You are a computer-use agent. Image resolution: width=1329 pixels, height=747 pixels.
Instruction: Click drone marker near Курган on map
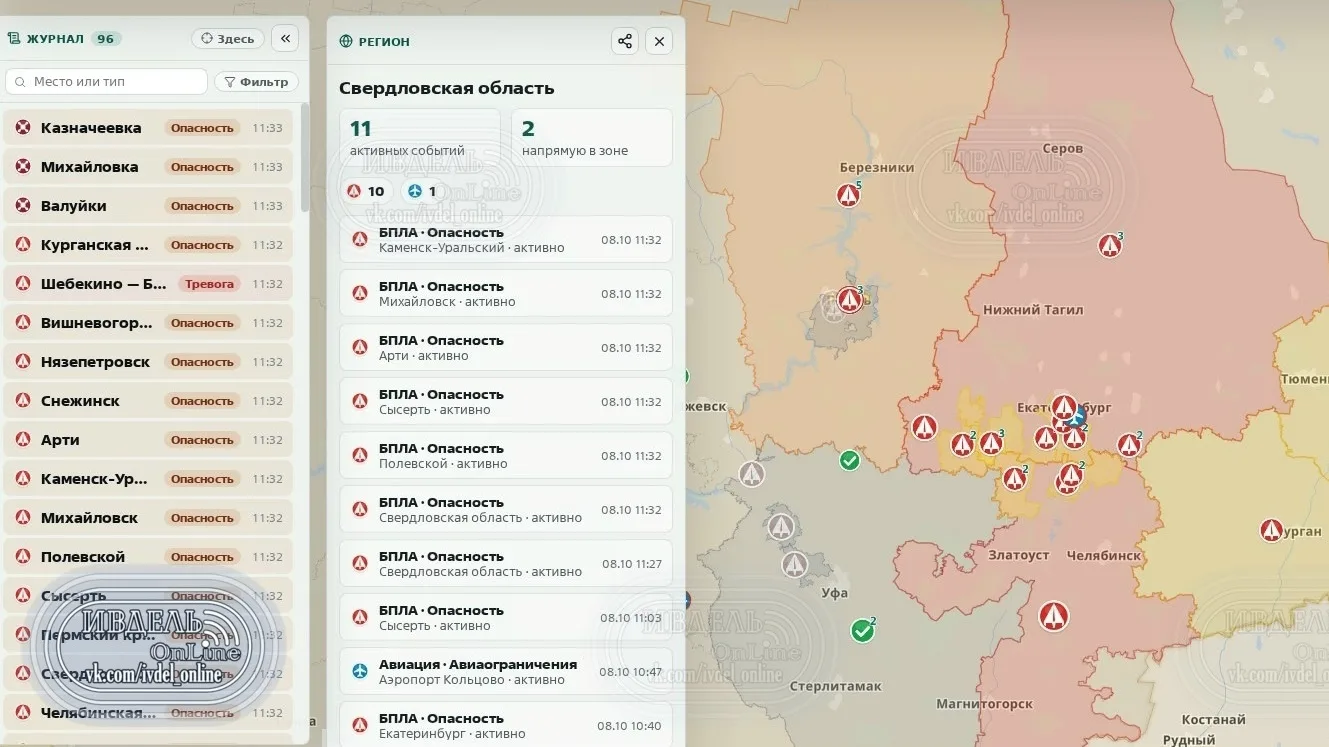[1271, 530]
